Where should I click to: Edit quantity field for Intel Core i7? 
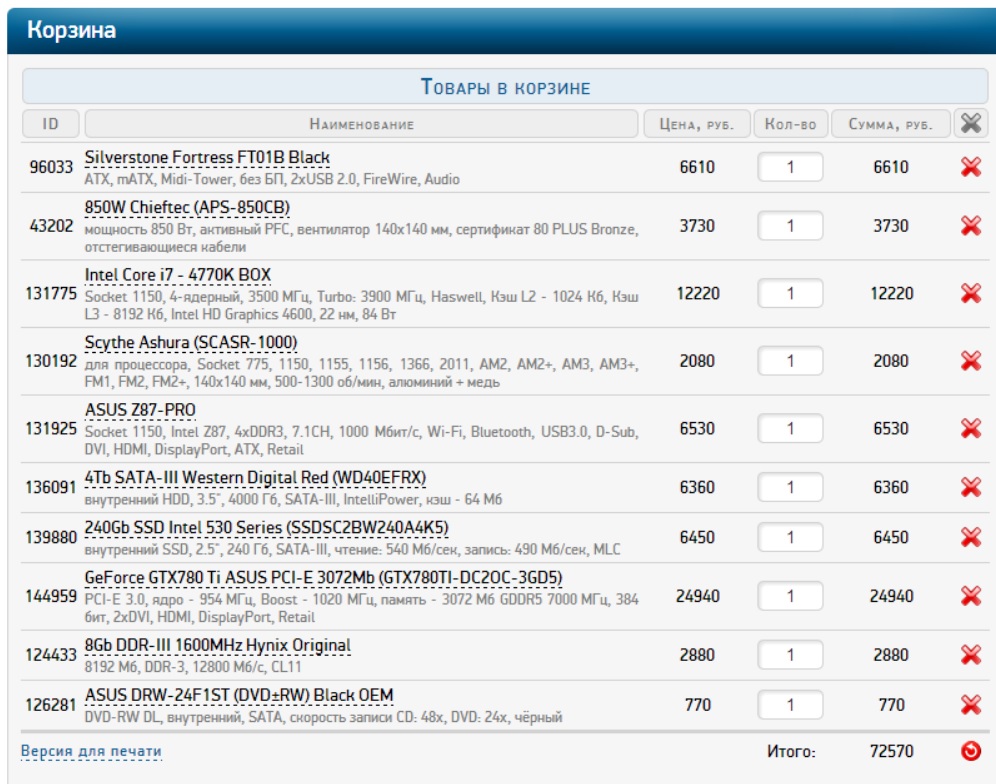click(x=790, y=294)
